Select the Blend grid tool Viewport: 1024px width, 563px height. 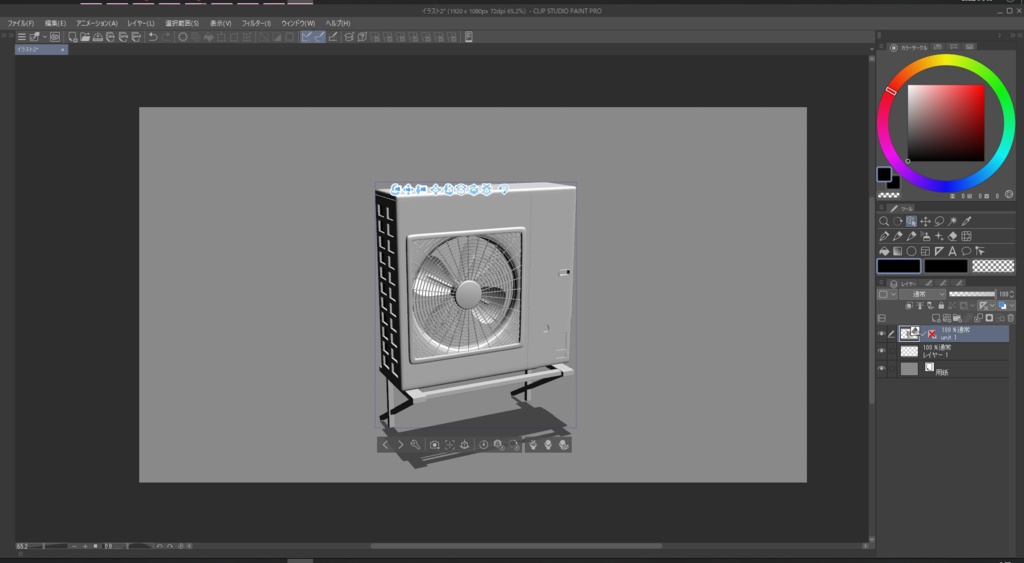967,236
